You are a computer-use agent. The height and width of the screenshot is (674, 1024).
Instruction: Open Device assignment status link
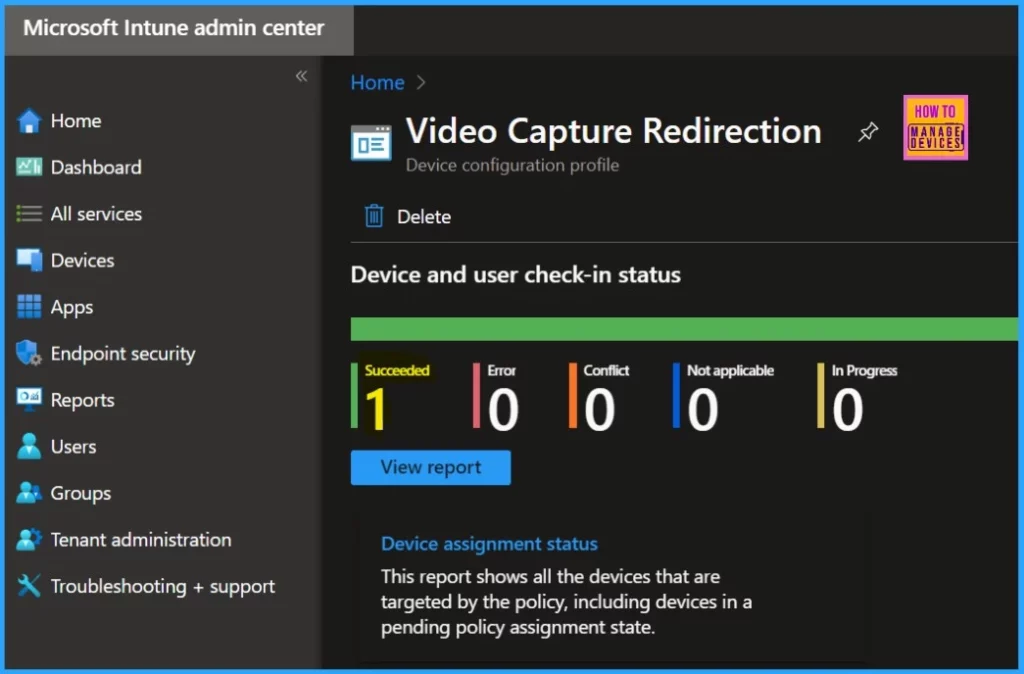(x=489, y=543)
